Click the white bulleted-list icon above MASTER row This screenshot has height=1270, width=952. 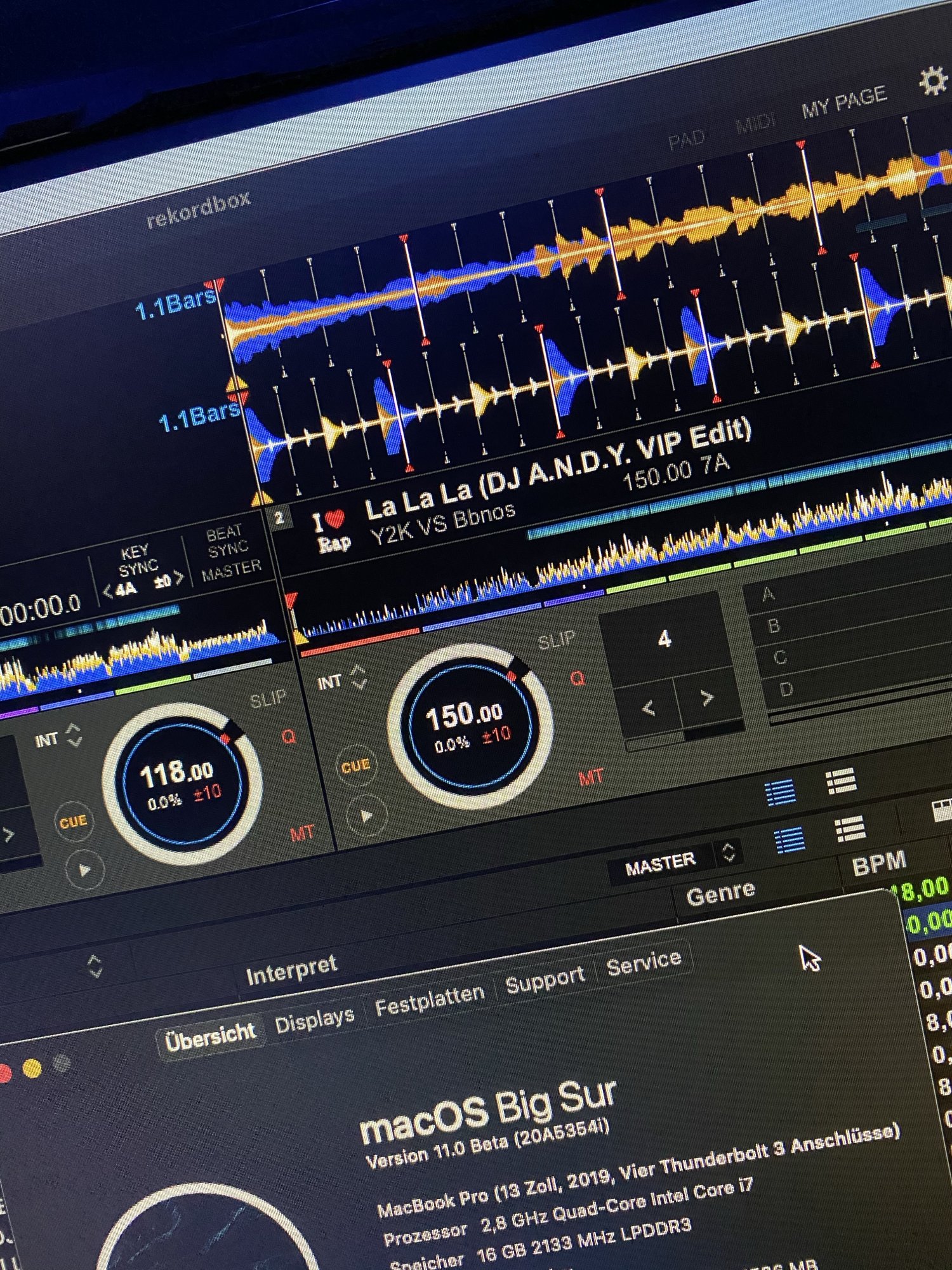pyautogui.click(x=842, y=782)
